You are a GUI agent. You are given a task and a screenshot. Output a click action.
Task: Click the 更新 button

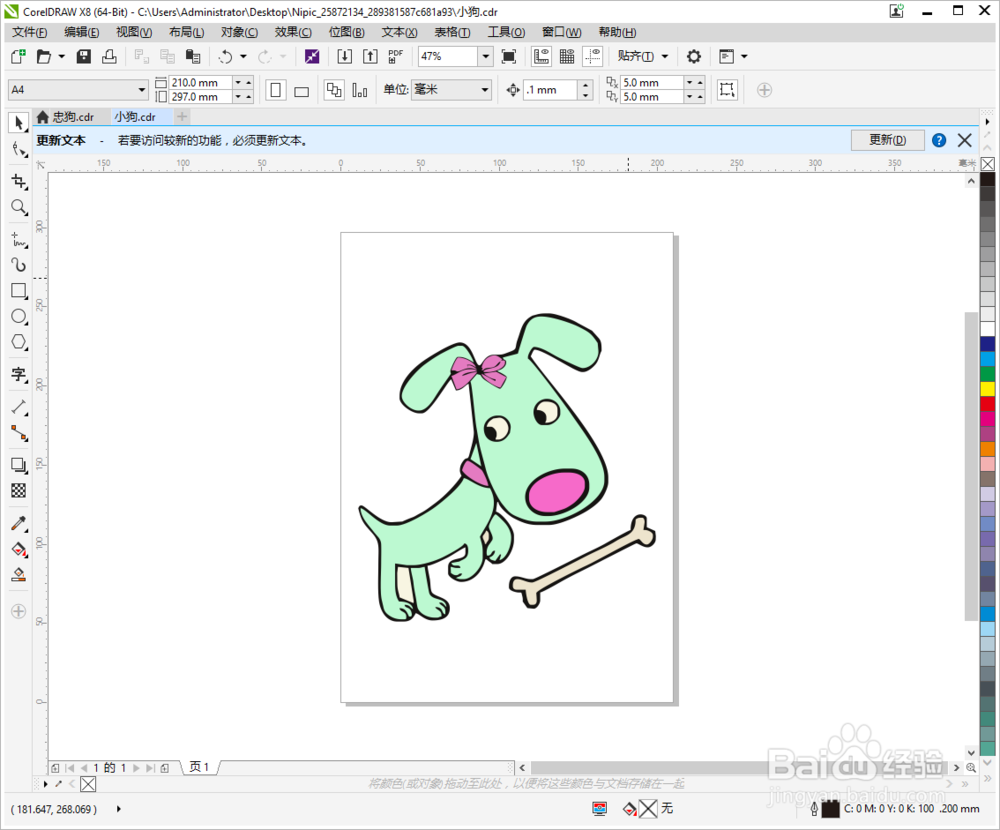[x=888, y=140]
